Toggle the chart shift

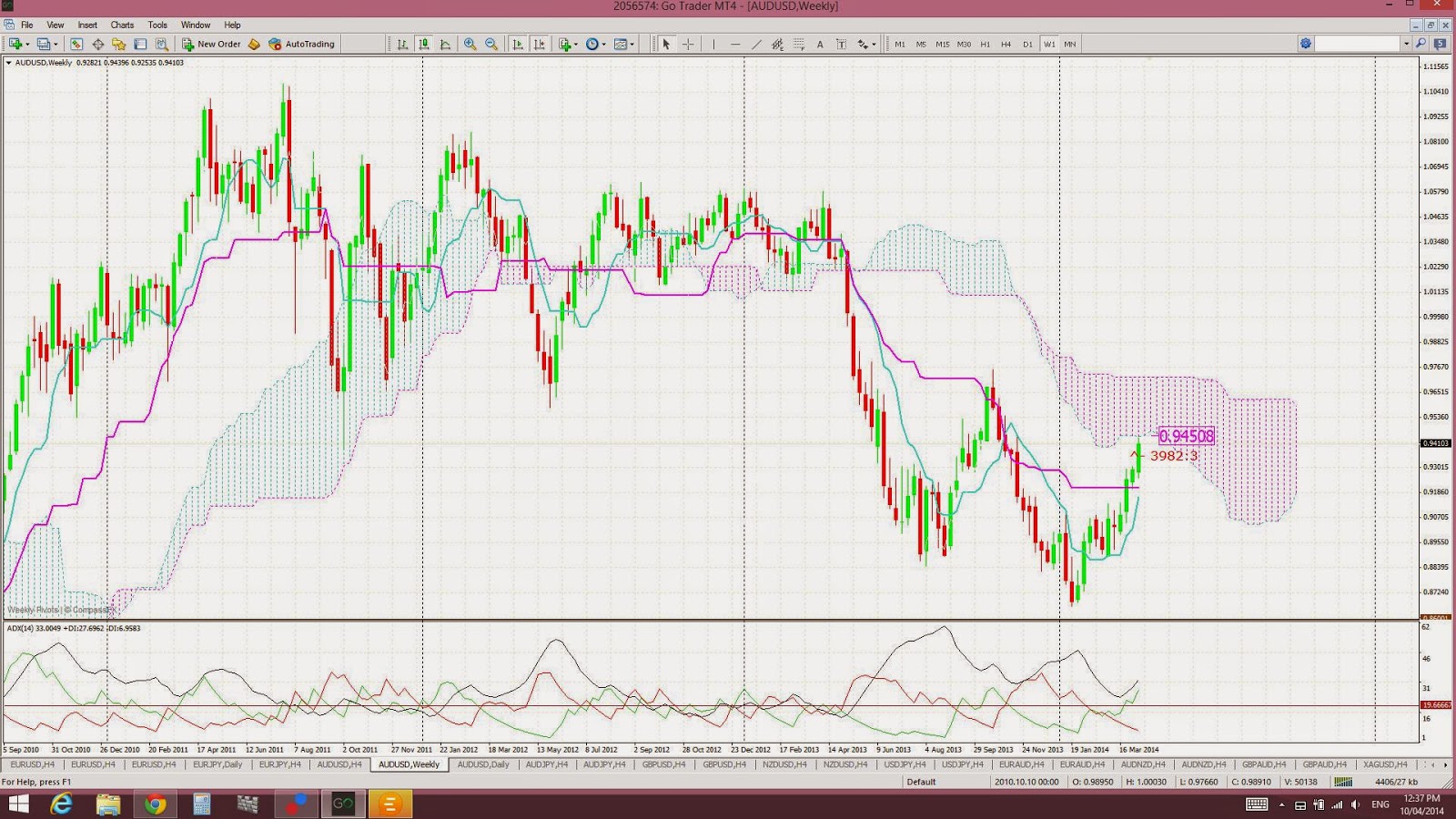pos(539,44)
